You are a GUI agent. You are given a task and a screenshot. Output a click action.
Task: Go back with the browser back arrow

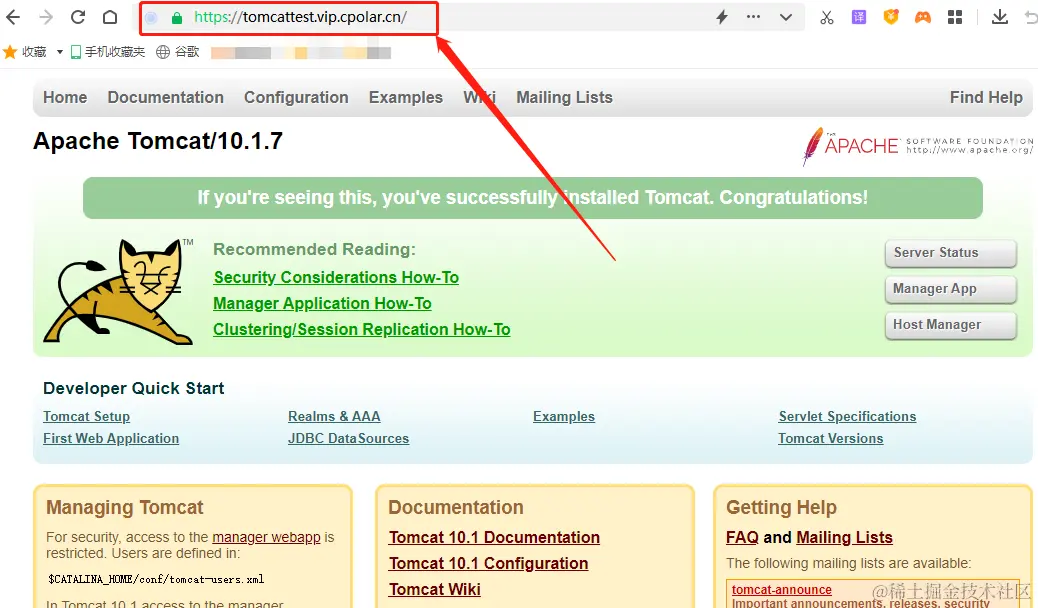[x=13, y=17]
